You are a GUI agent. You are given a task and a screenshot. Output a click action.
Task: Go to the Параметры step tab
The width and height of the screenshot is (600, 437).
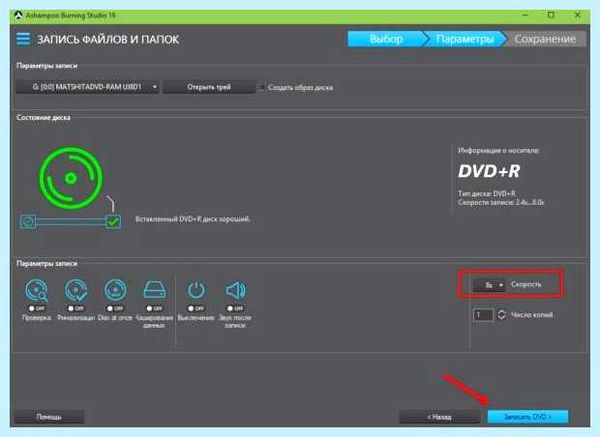[x=465, y=39]
